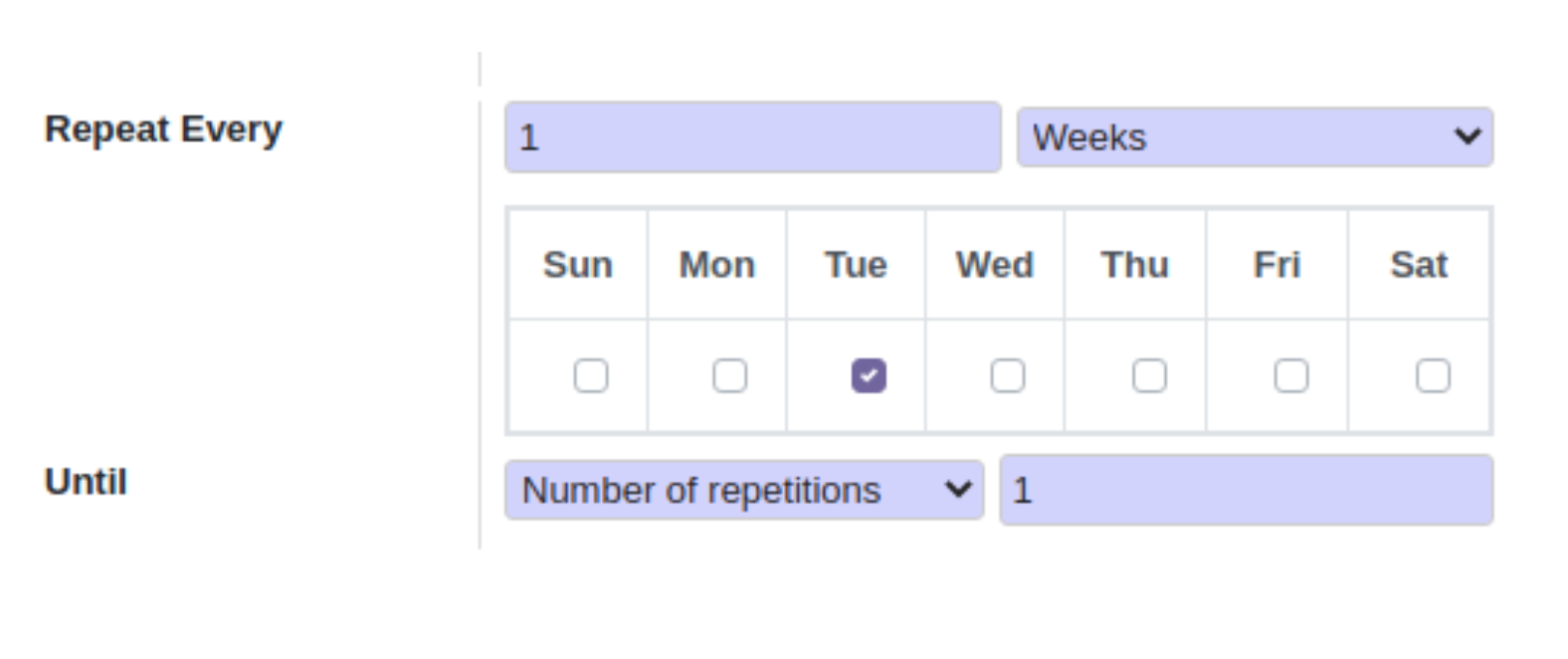Click the Repeat Every interval number field
Screen dimensions: 1568x659
(x=752, y=137)
